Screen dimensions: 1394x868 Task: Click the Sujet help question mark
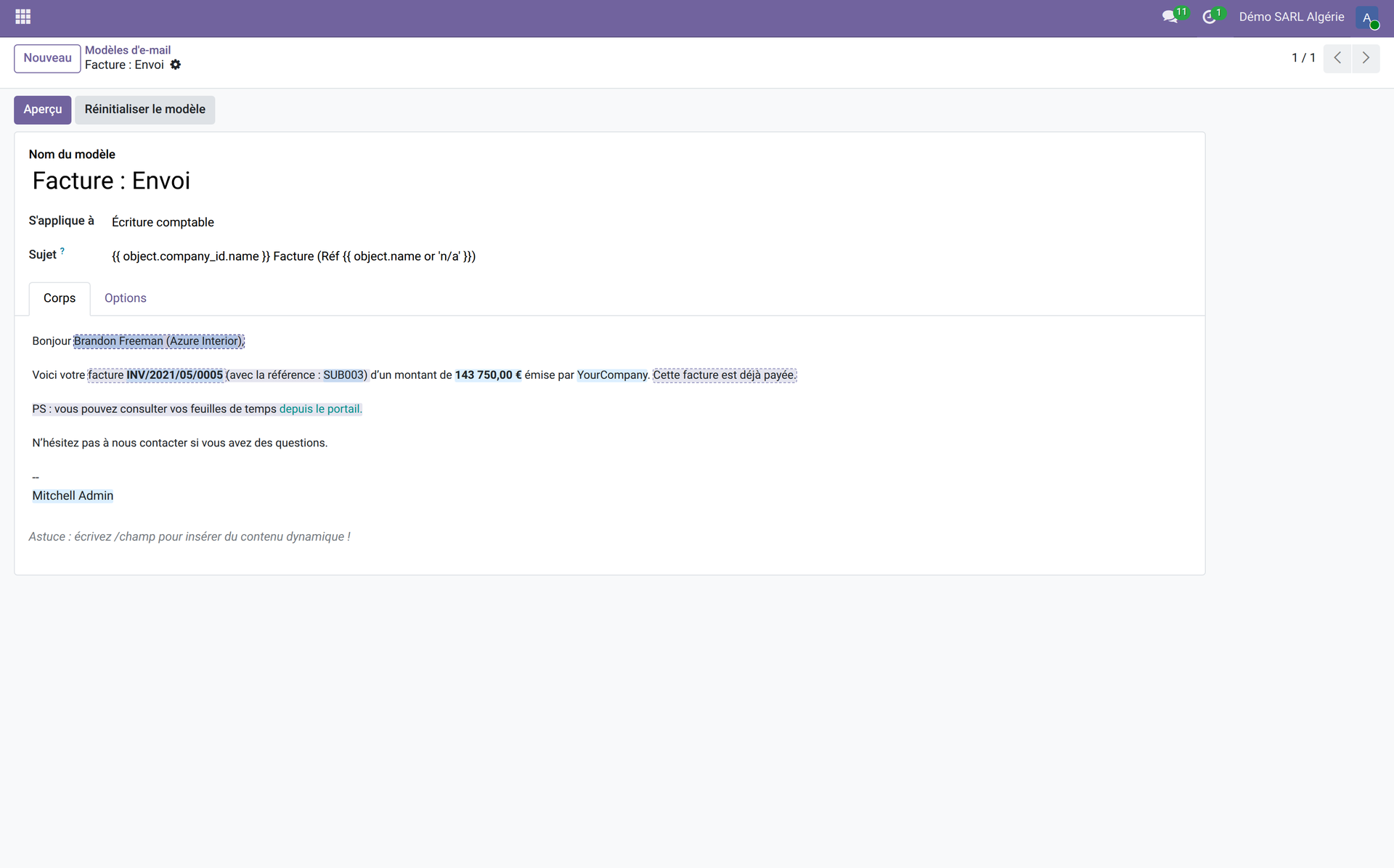(62, 251)
